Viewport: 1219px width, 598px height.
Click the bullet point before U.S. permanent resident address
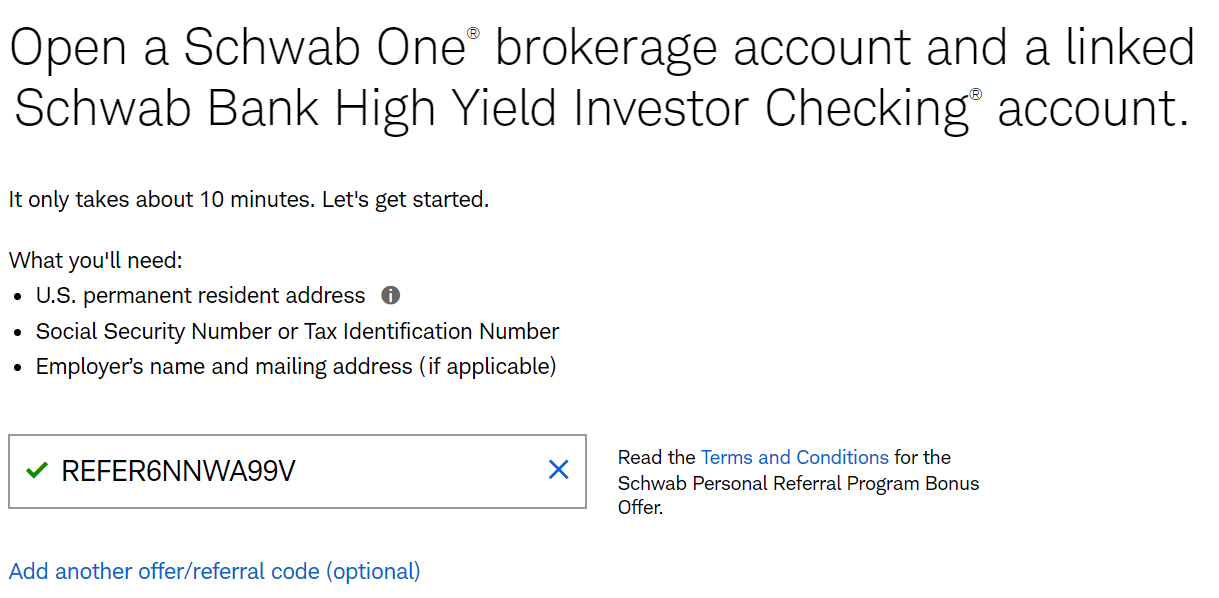pos(19,297)
